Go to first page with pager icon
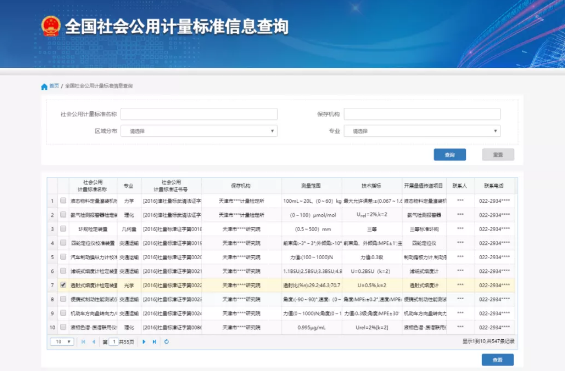Image resolution: width=565 pixels, height=377 pixels. [x=83, y=342]
